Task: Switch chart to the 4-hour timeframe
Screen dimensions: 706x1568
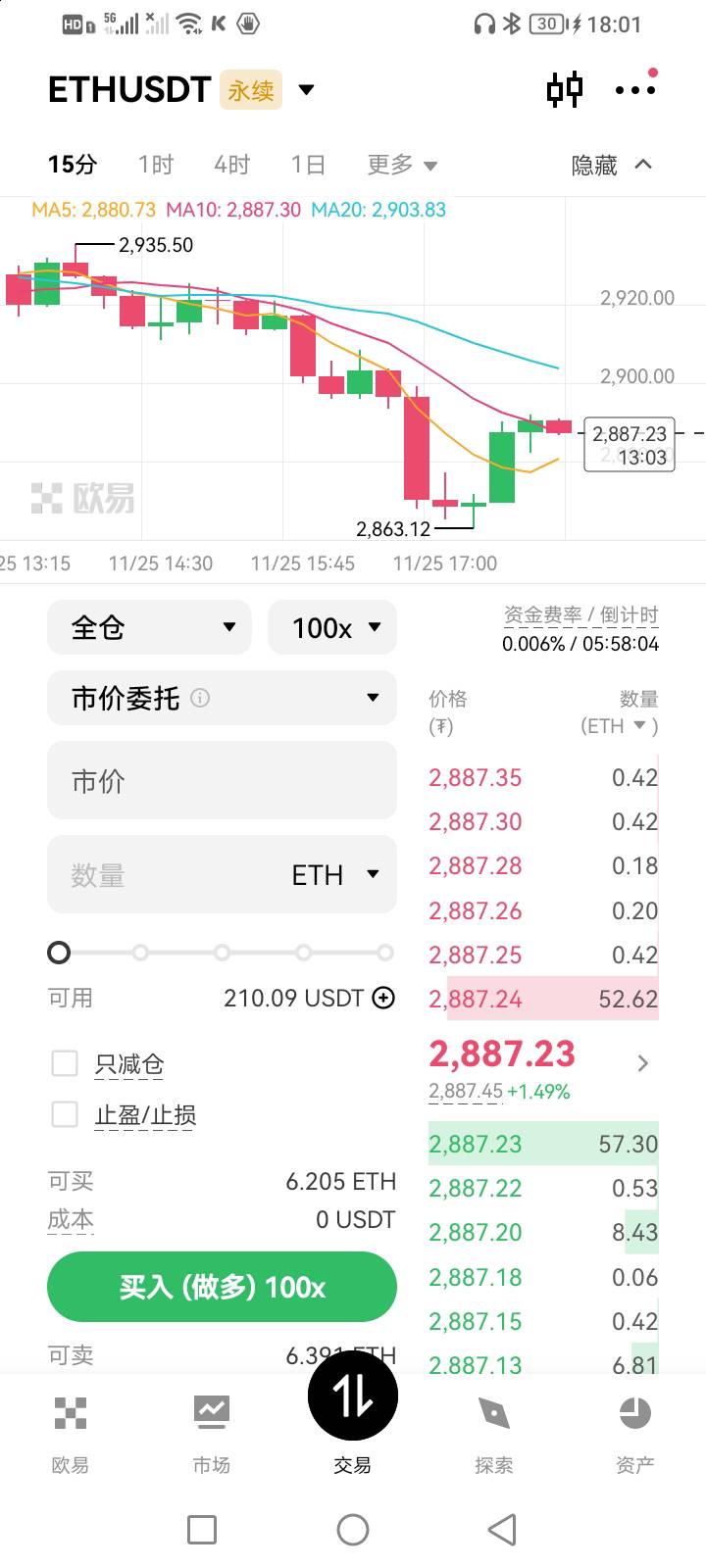Action: [x=232, y=165]
